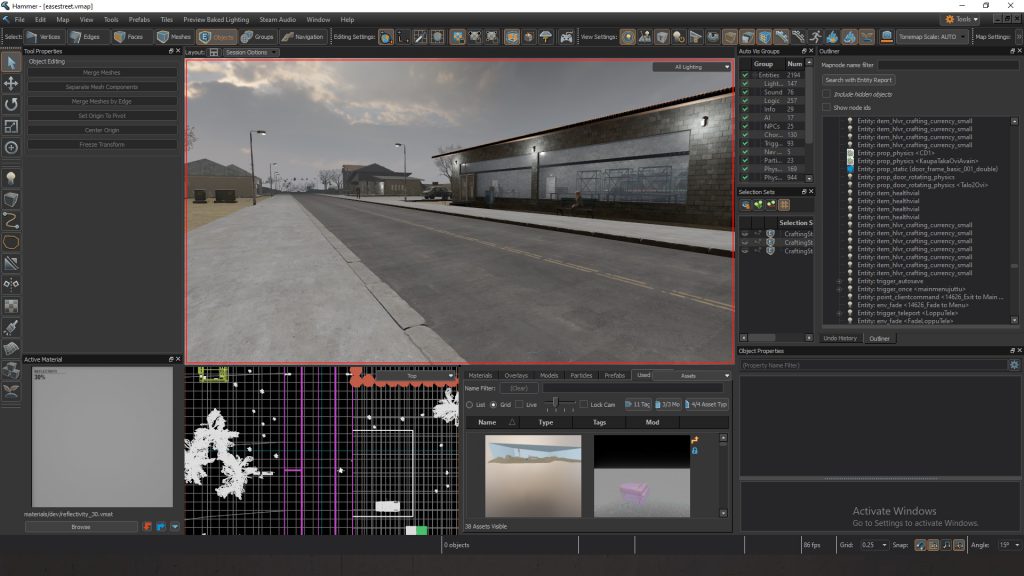The height and width of the screenshot is (576, 1024).
Task: Select the List view radio button
Action: pos(470,404)
